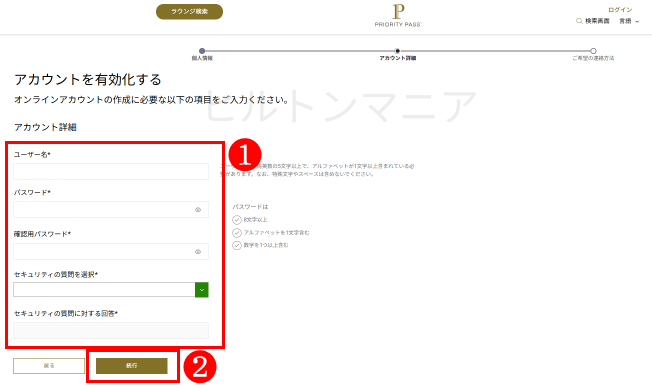The width and height of the screenshot is (652, 386).
Task: Click the number requirement check circle
Action: 237,245
